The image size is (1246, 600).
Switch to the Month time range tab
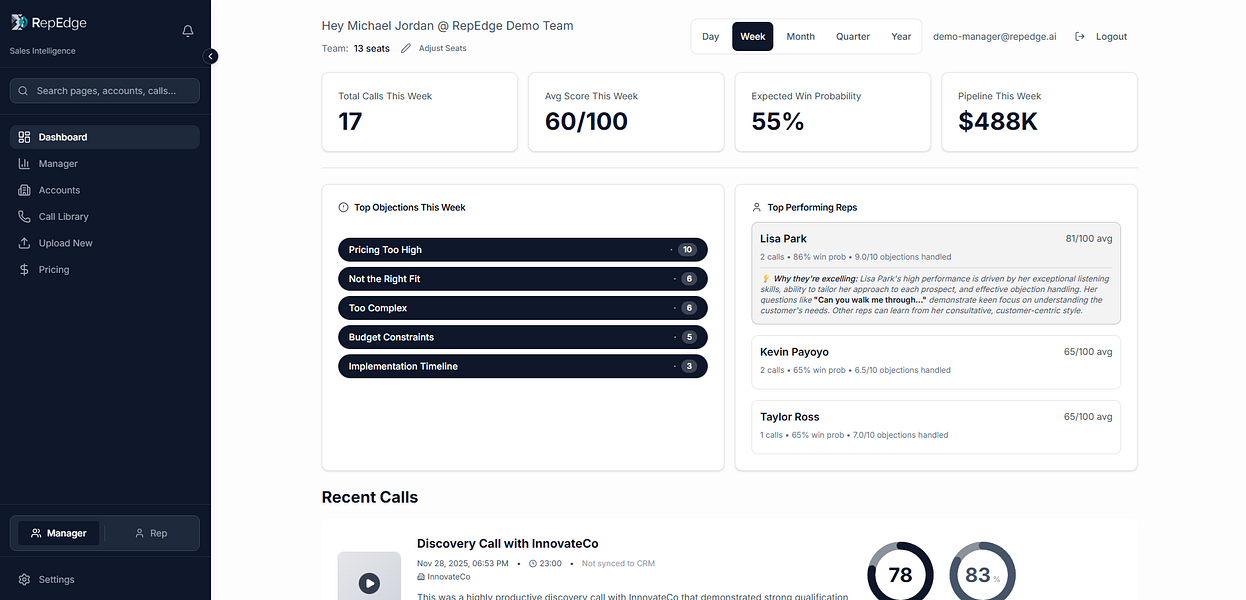(x=800, y=36)
